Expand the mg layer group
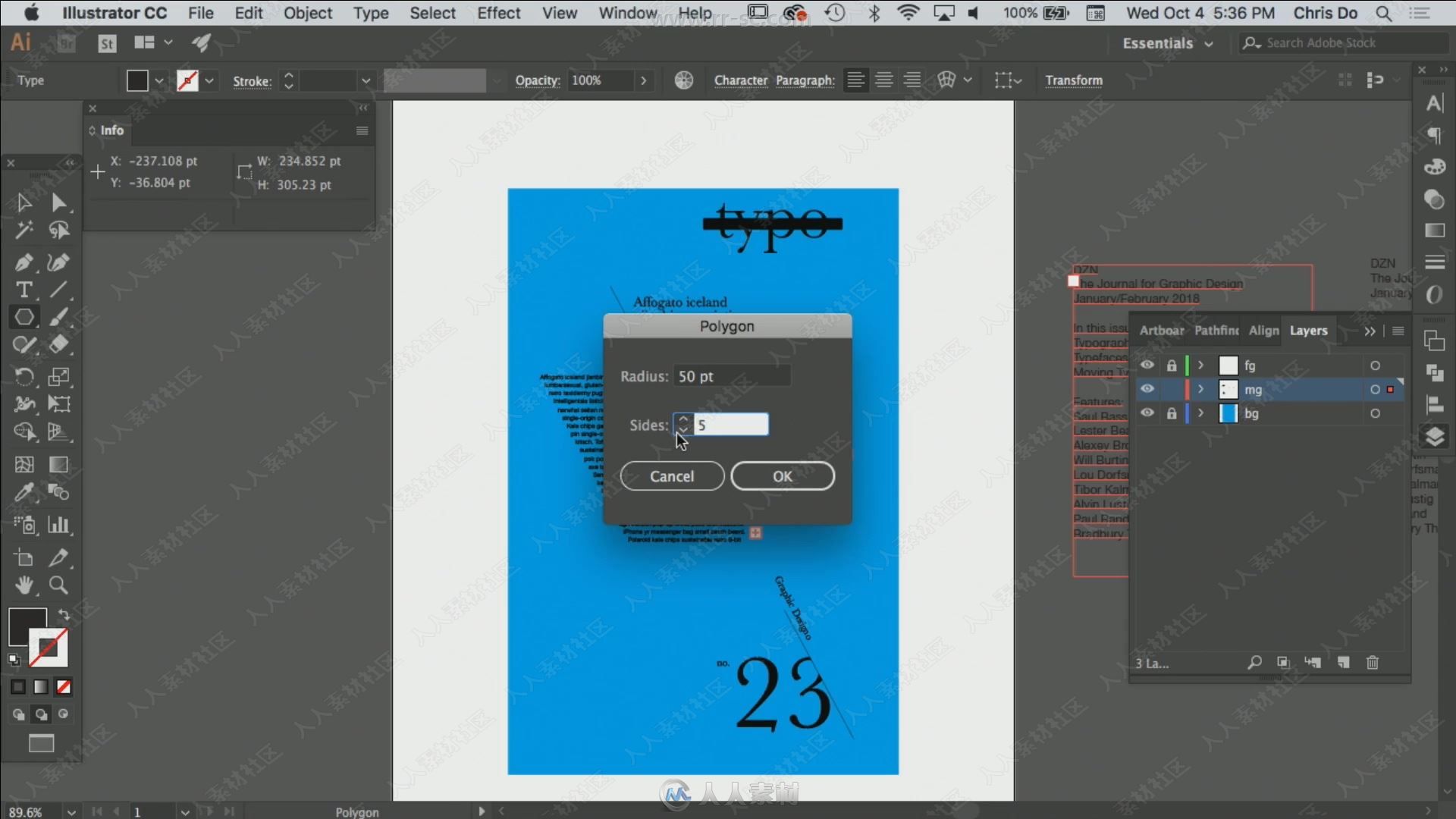Screen dimensions: 1456x819 pyautogui.click(x=1200, y=388)
